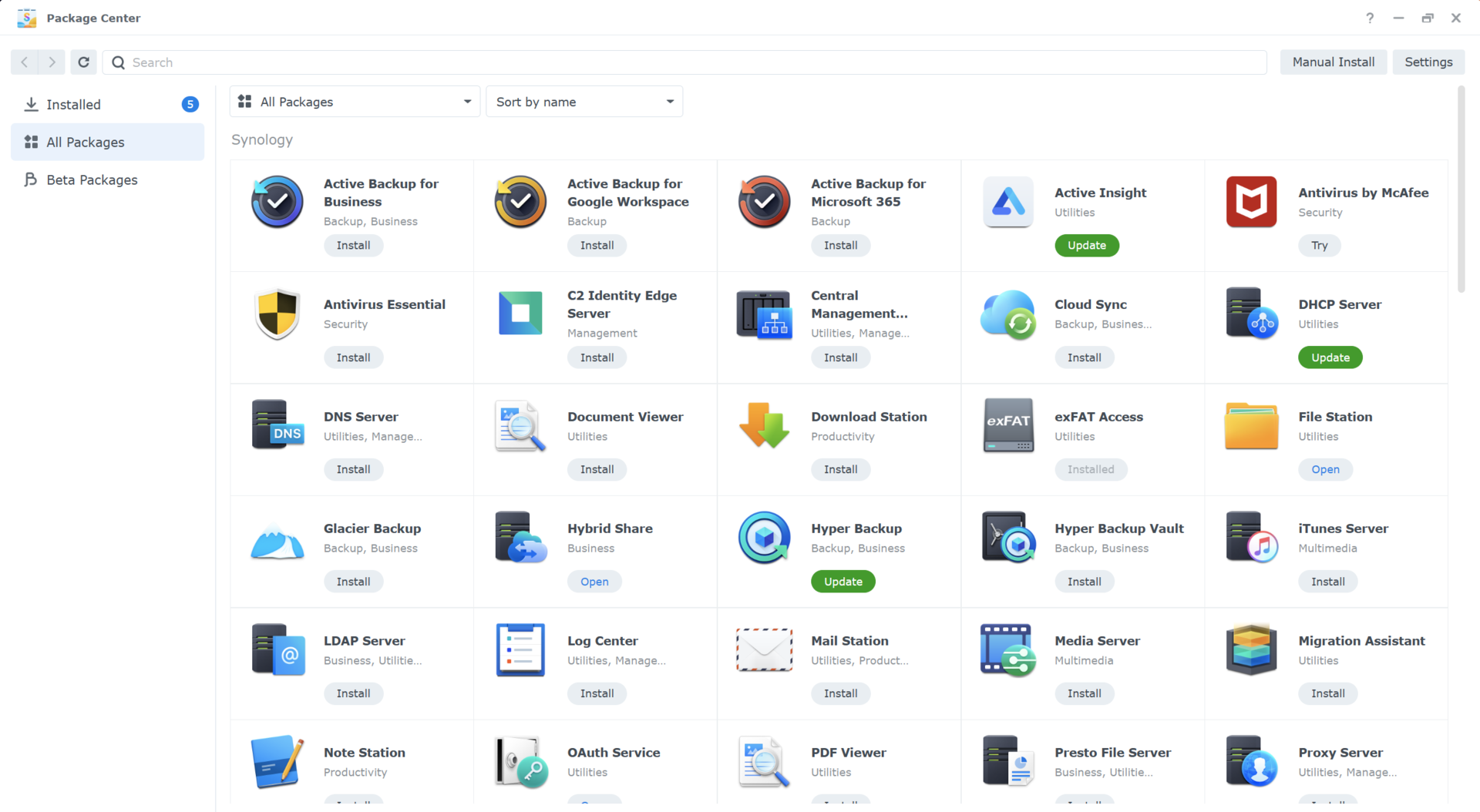Open the Beta Packages section

point(108,180)
